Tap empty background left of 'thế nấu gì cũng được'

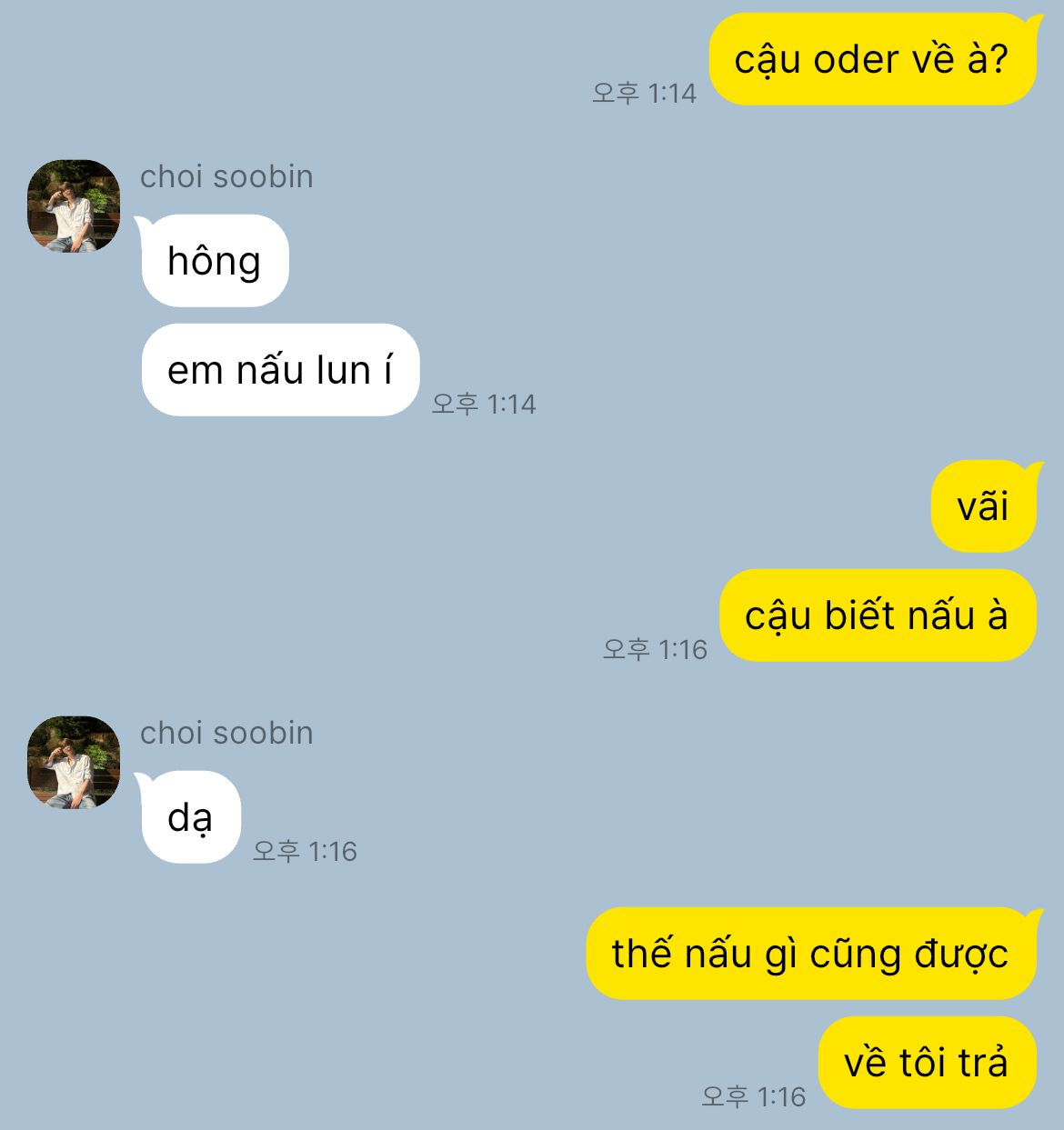click(291, 954)
